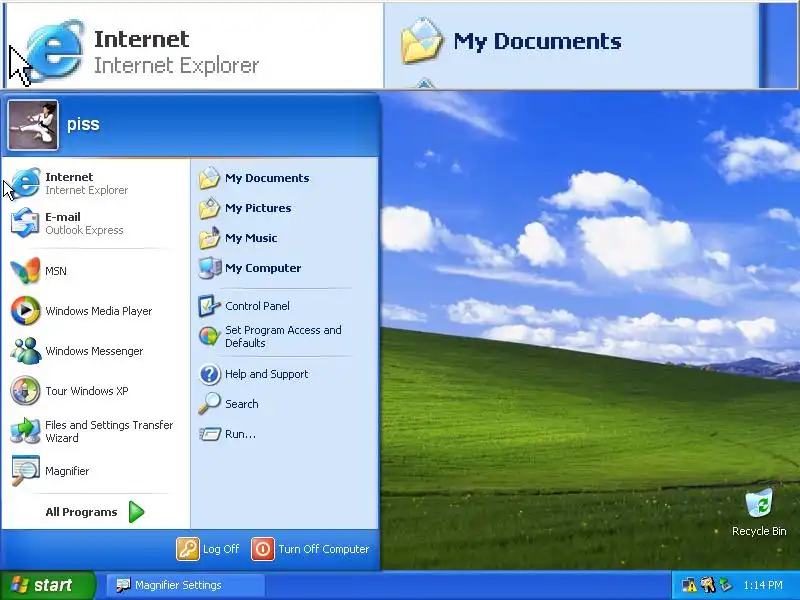
Task: Open Windows Messenger
Action: [x=96, y=351]
